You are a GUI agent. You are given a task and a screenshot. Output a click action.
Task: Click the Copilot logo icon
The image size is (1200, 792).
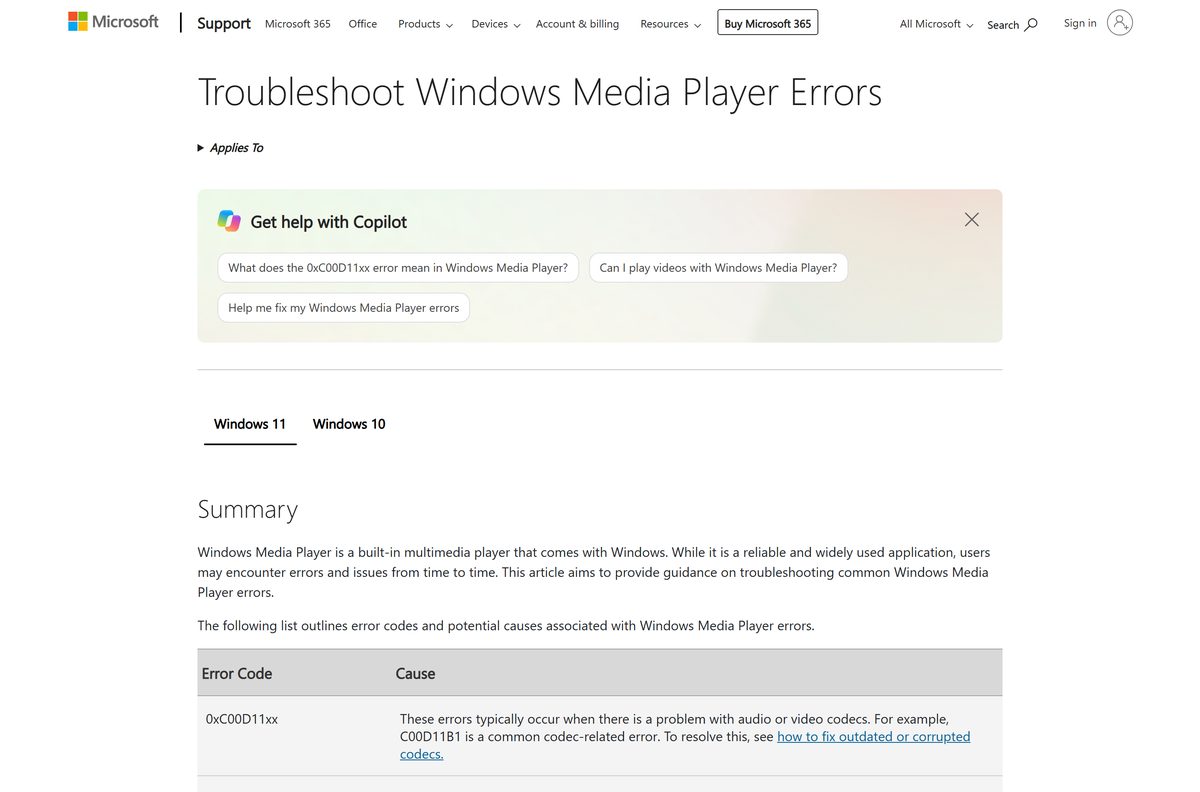coord(229,221)
